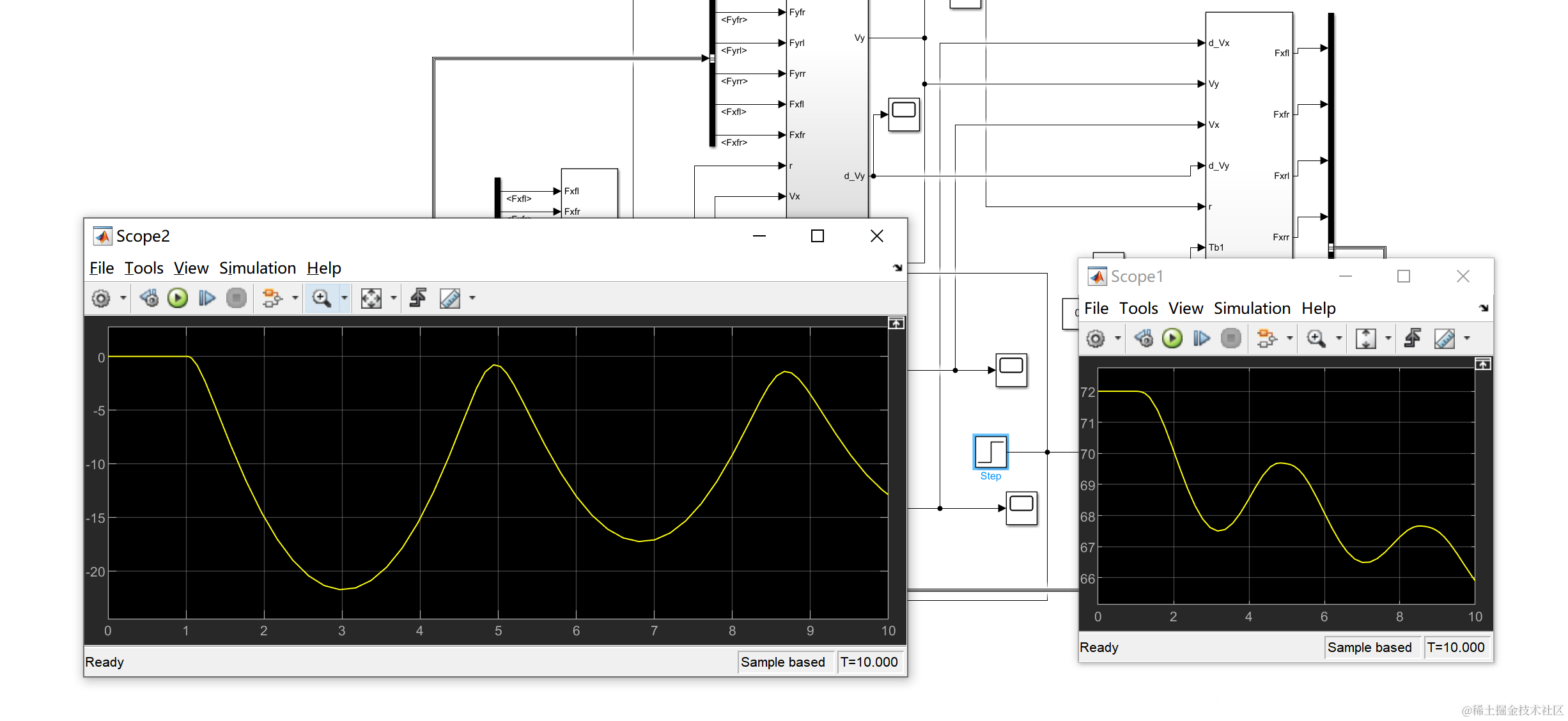1568x721 pixels.
Task: Open Simulation menu in Scope2
Action: tap(258, 268)
